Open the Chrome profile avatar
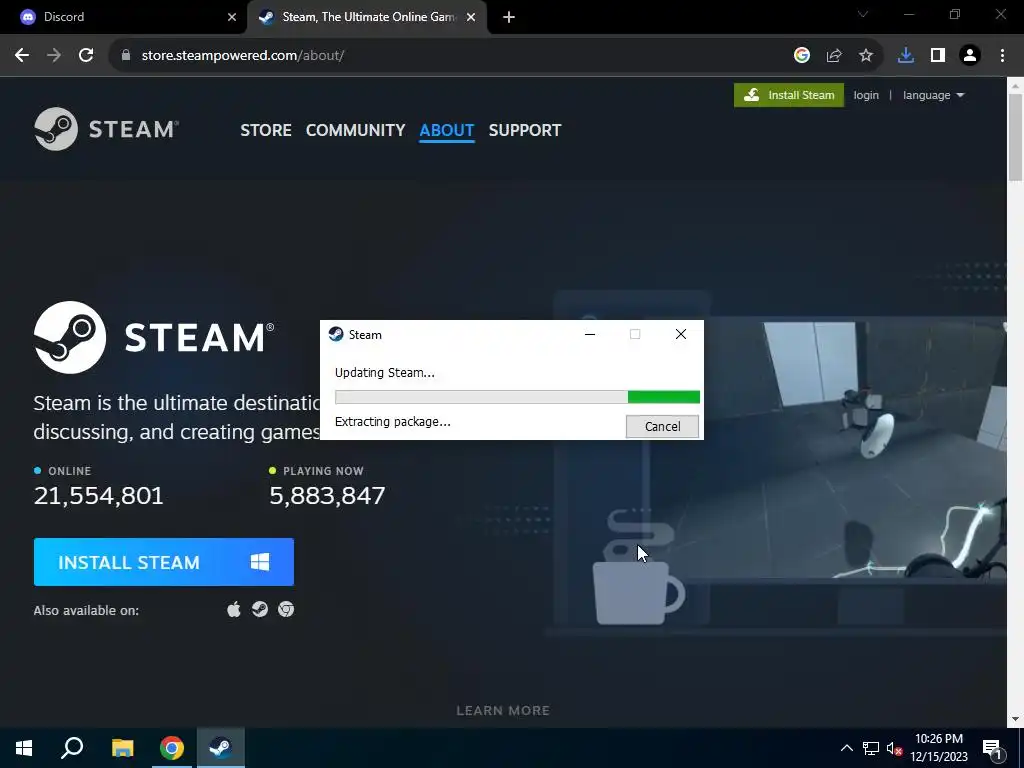The width and height of the screenshot is (1024, 768). tap(970, 56)
